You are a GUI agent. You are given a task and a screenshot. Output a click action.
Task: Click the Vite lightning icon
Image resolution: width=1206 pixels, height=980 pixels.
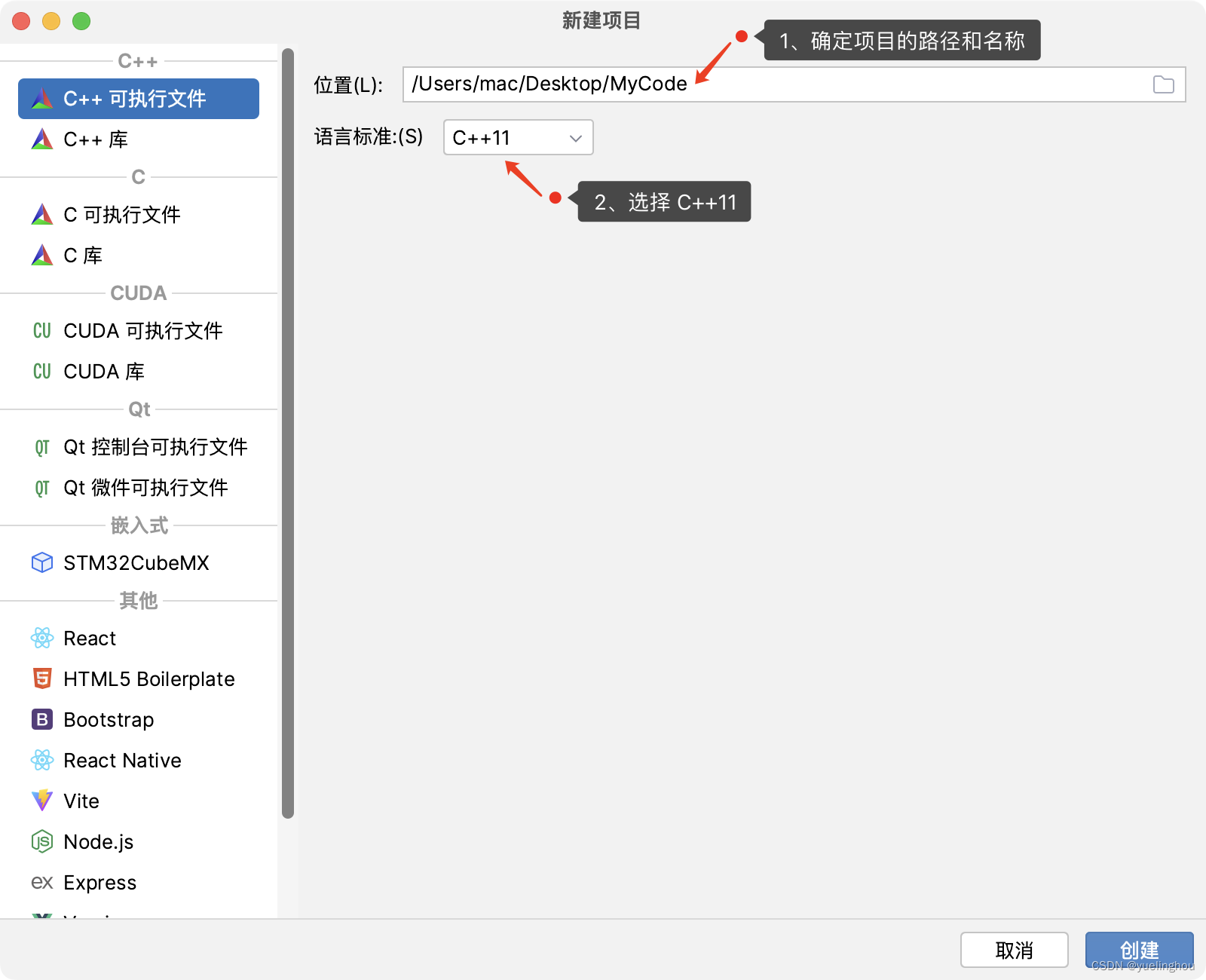pyautogui.click(x=42, y=801)
